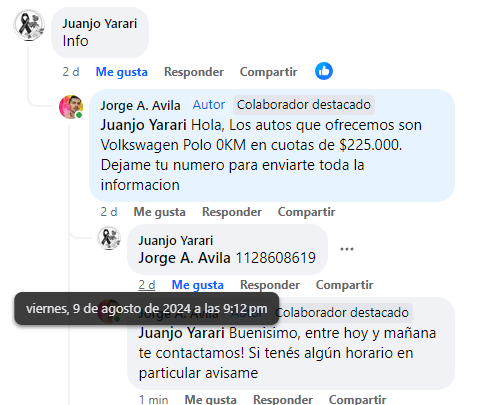Image resolution: width=479 pixels, height=405 pixels.
Task: Click Responder under the Volkswagen Polo reply
Action: pyautogui.click(x=232, y=212)
